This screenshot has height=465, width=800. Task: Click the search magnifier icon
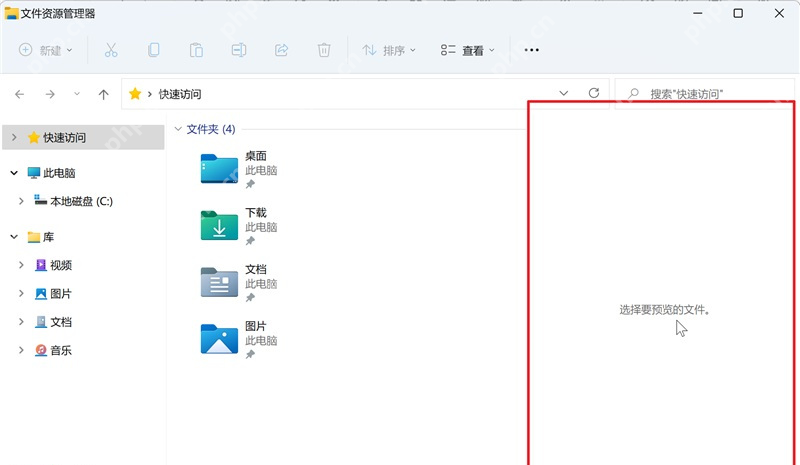tap(633, 93)
